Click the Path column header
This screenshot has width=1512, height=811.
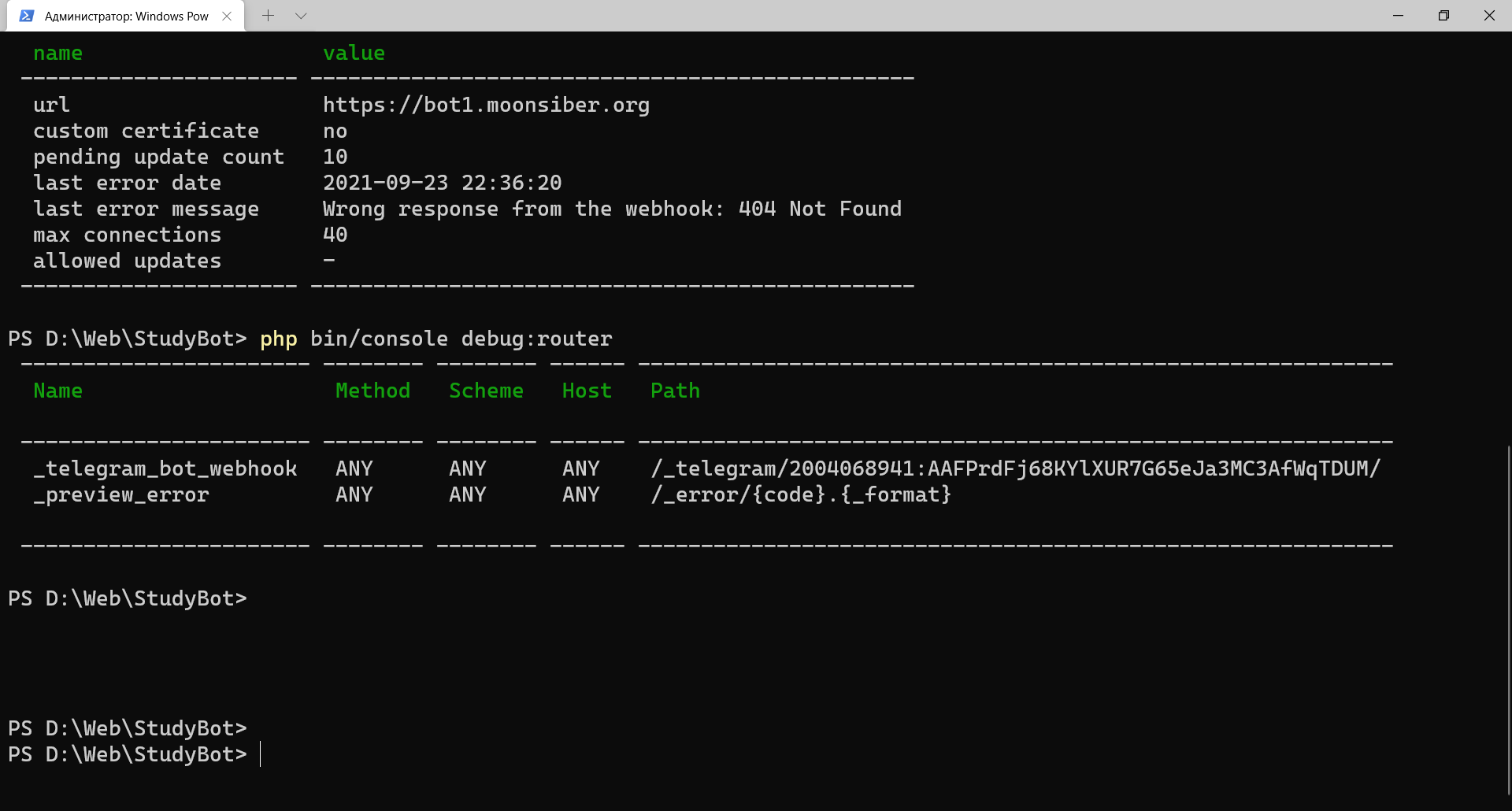(675, 391)
